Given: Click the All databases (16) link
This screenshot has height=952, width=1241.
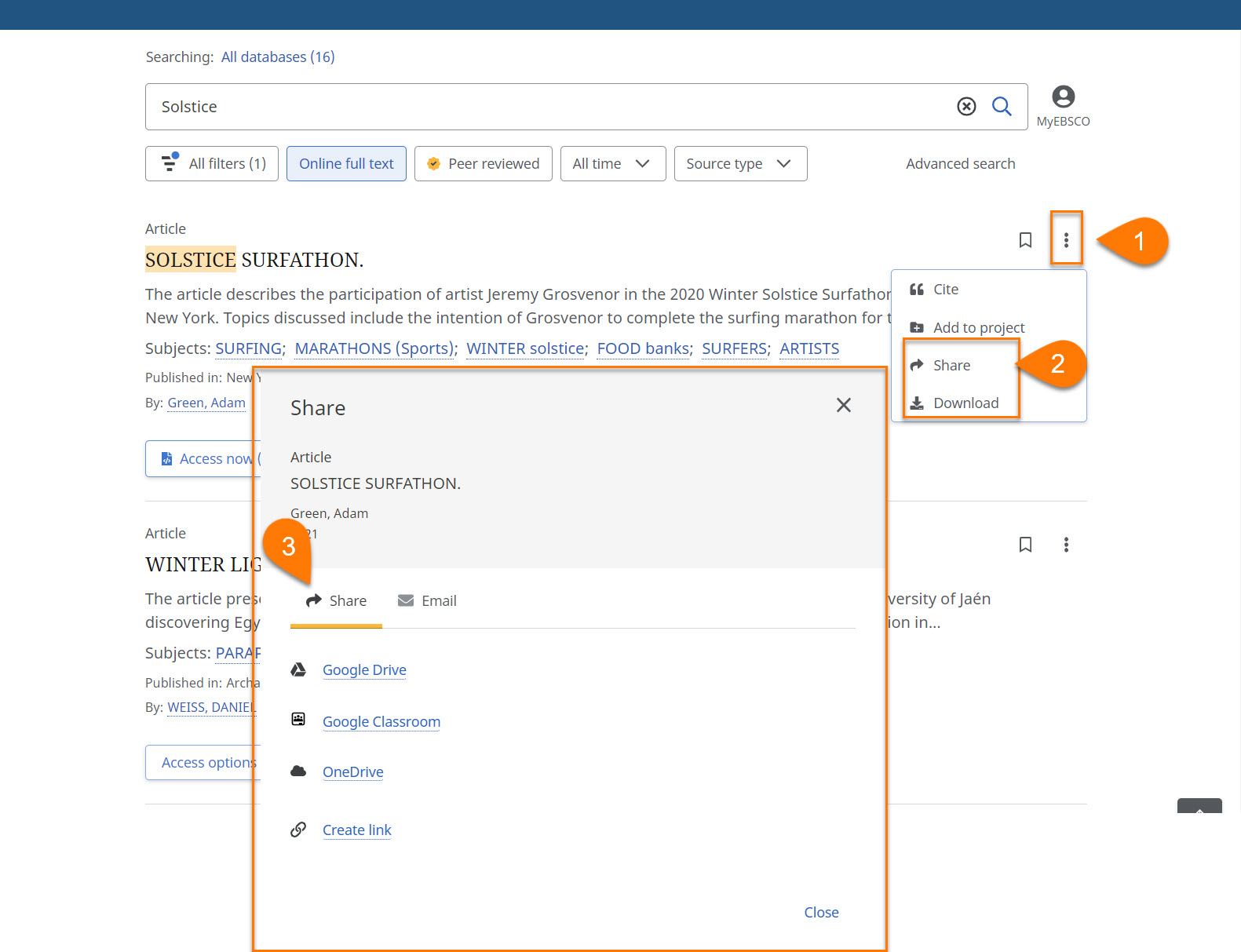Looking at the screenshot, I should [x=278, y=57].
